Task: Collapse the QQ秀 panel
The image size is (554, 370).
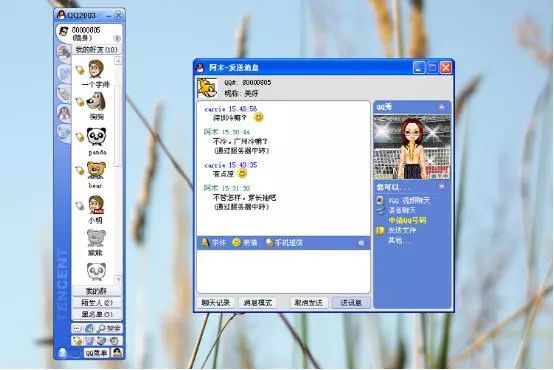Action: click(442, 107)
